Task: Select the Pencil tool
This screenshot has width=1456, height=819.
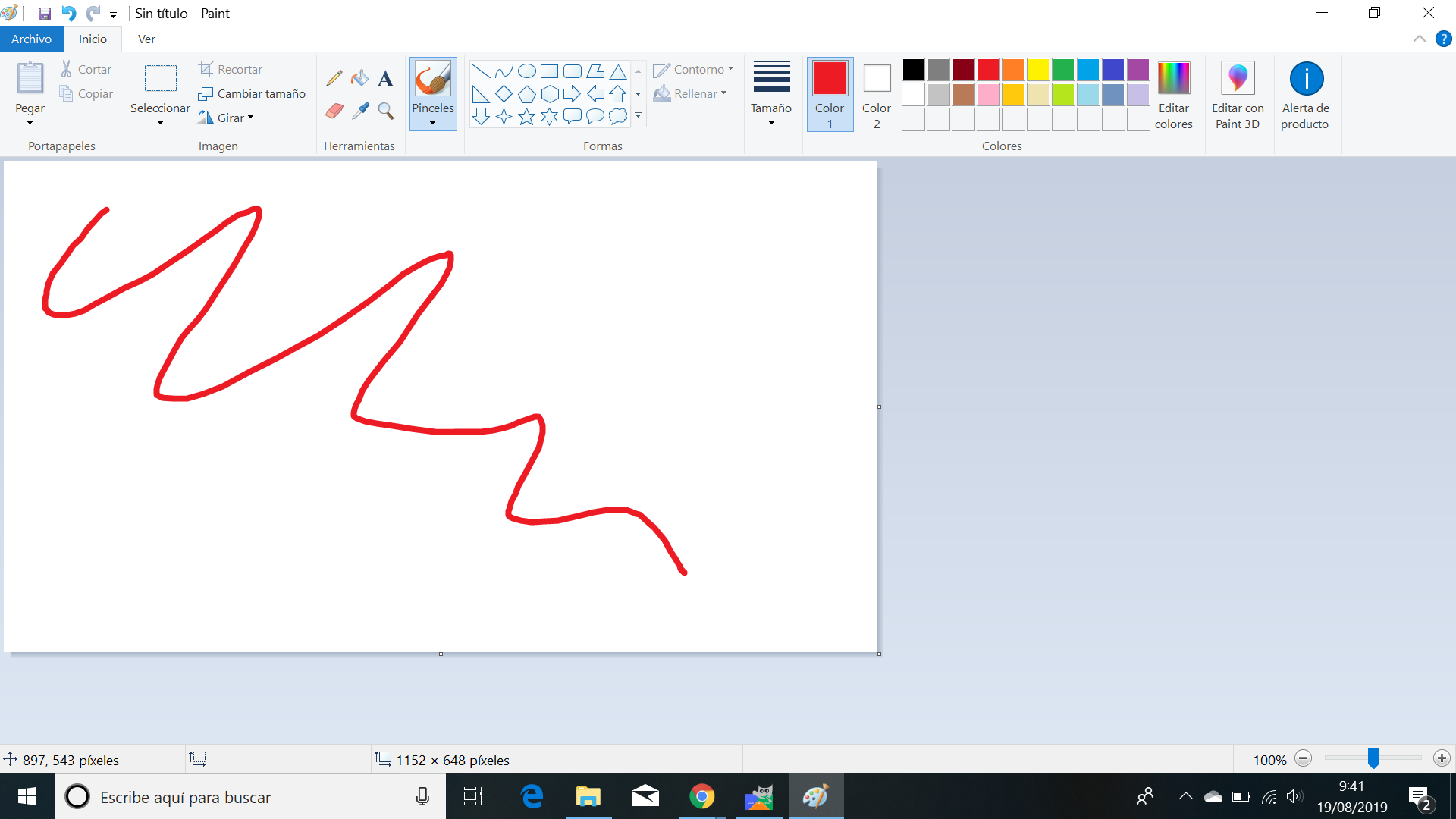Action: 334,77
